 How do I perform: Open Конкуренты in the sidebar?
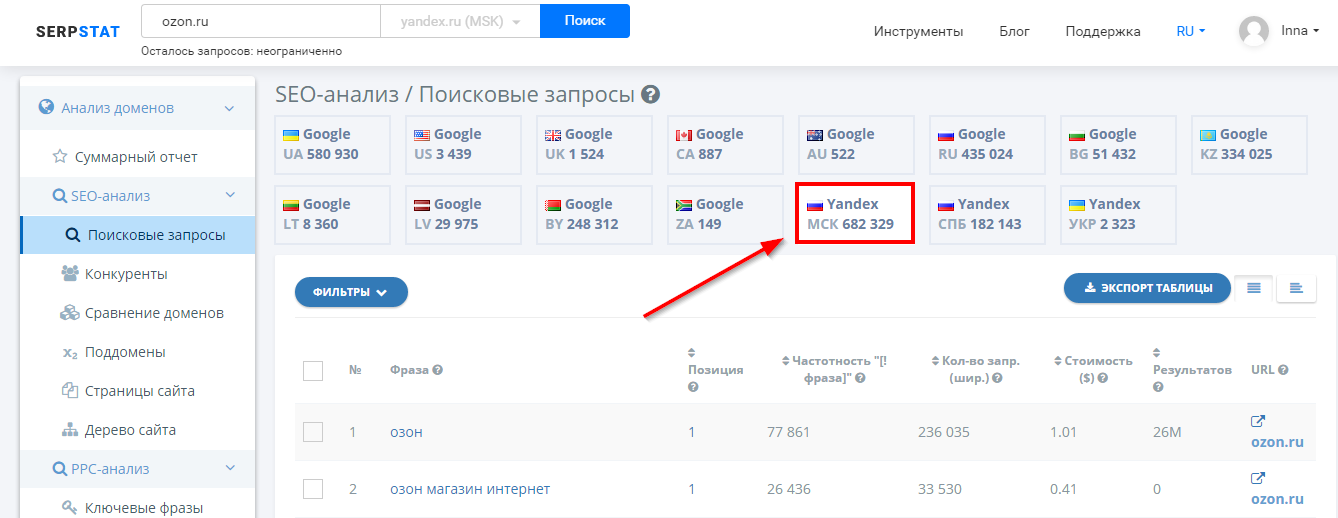click(x=126, y=274)
